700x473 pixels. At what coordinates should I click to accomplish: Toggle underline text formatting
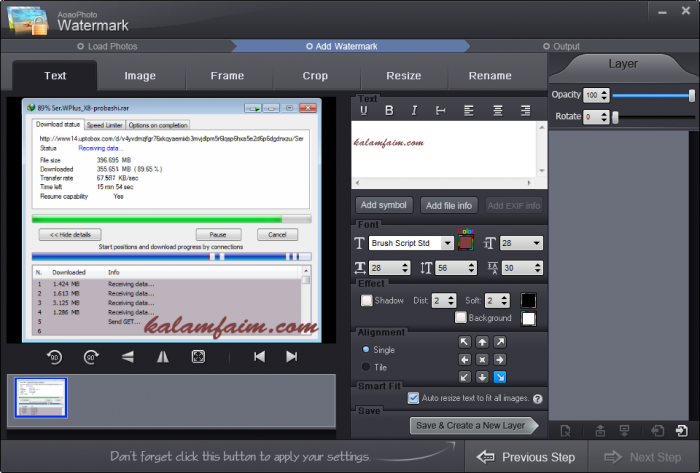click(364, 111)
